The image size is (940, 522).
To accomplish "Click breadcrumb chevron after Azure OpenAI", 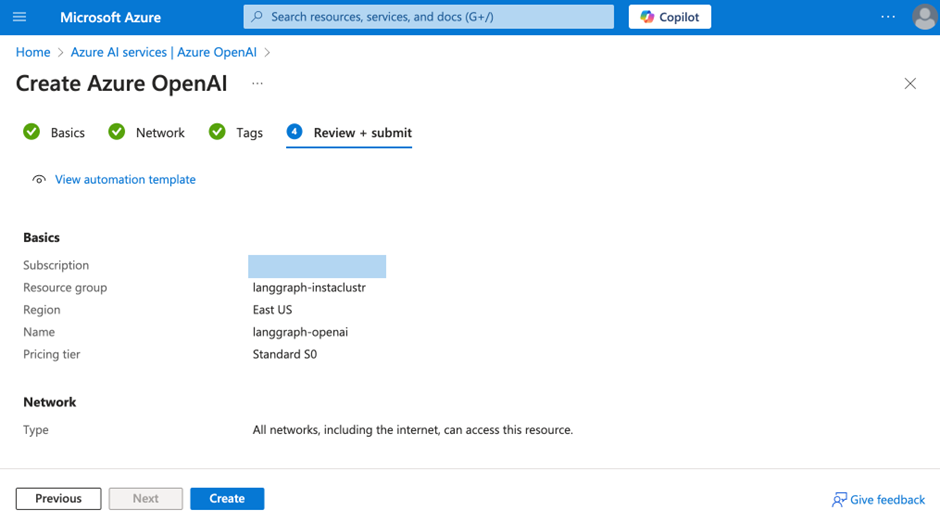I will [x=267, y=53].
